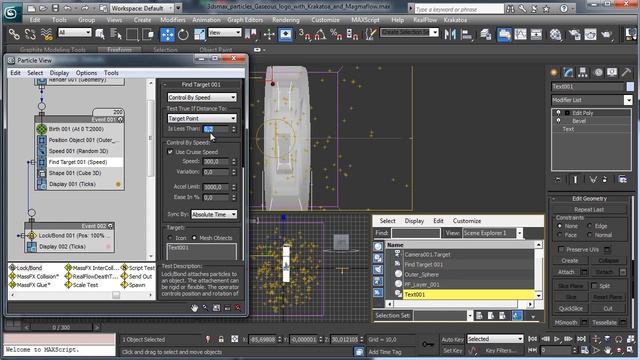Screen dimensions: 640x360
Task: Open the Control By Speed dropdown
Action: click(202, 98)
